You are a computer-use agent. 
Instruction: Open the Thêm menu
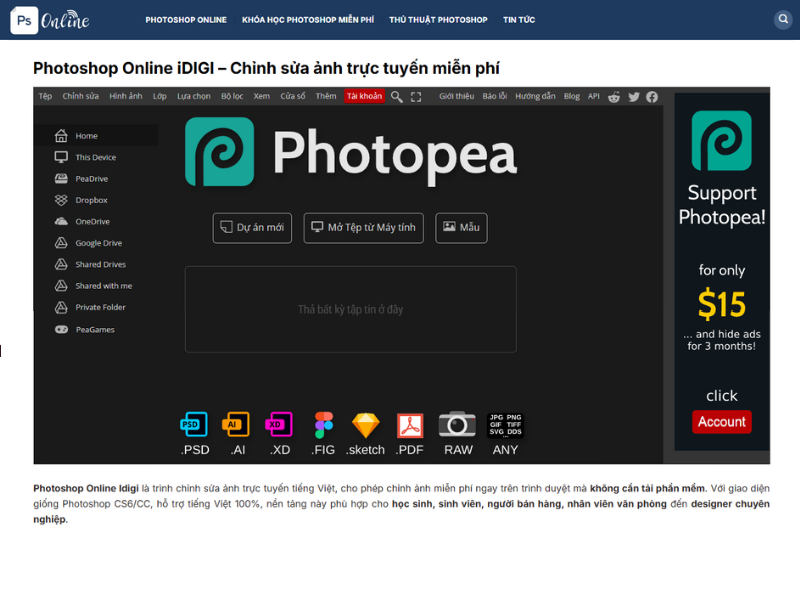click(x=326, y=96)
